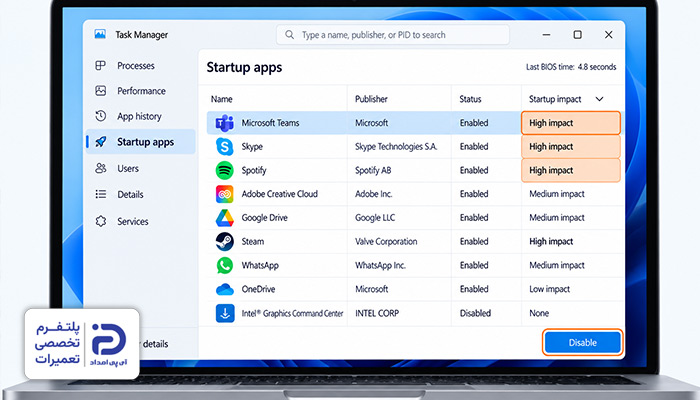Screen dimensions: 700x400
Task: Click the Valve Corporation publisher cell
Action: click(x=386, y=242)
